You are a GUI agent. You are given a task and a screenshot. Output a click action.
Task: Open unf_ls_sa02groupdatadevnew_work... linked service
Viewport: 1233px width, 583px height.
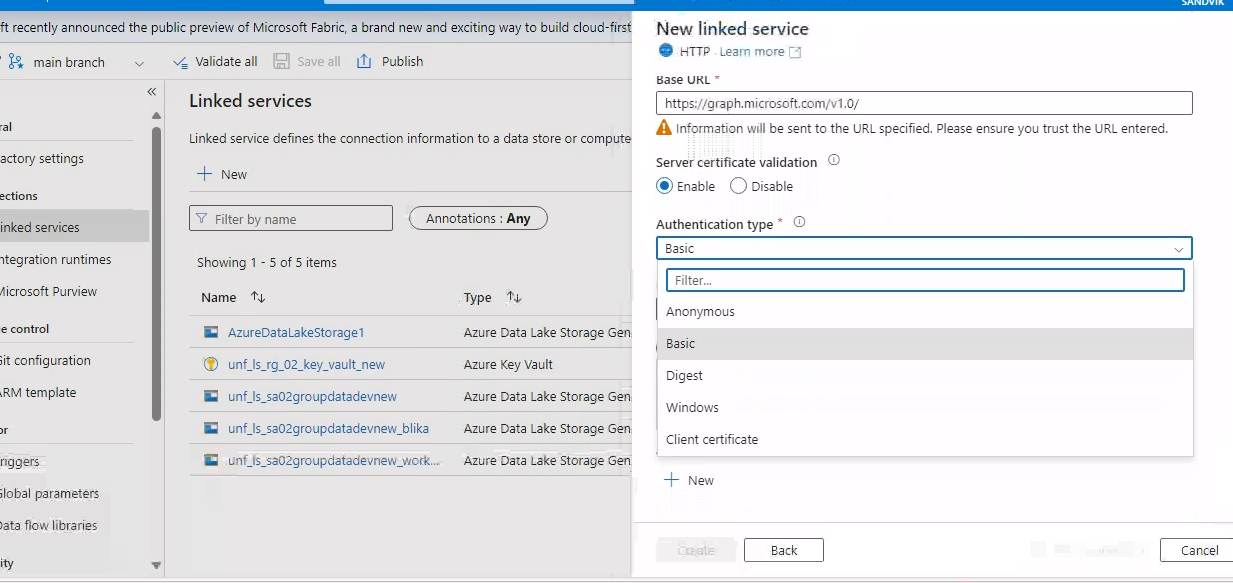tap(334, 461)
